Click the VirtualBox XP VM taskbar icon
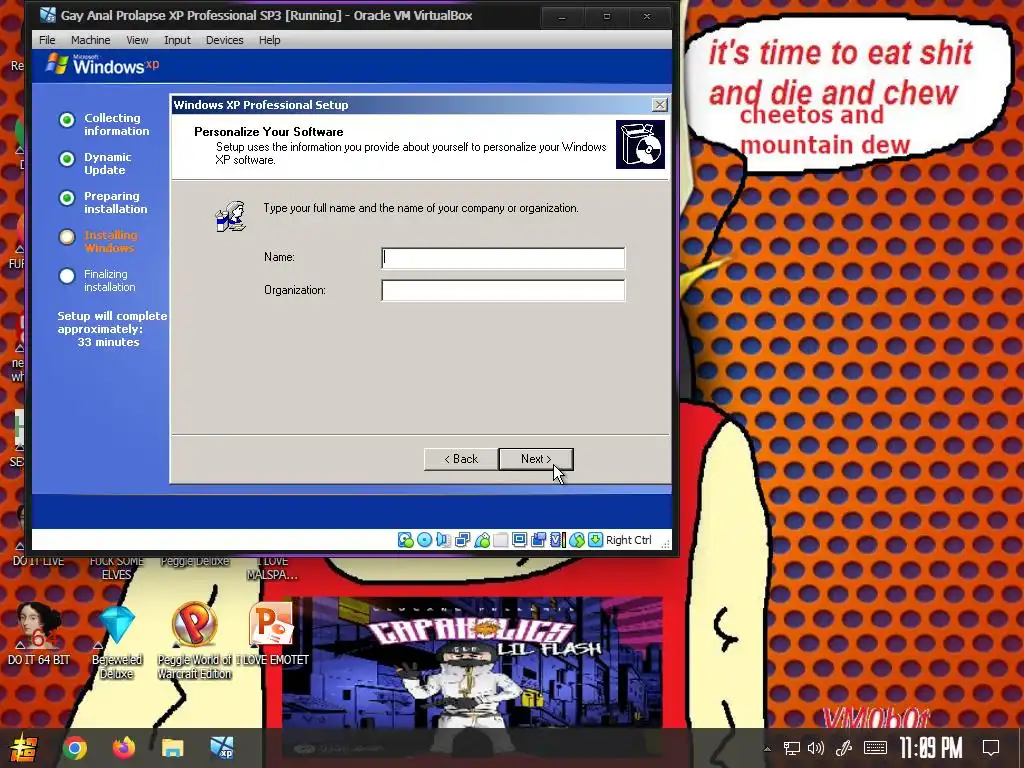This screenshot has width=1024, height=768. pyautogui.click(x=222, y=748)
